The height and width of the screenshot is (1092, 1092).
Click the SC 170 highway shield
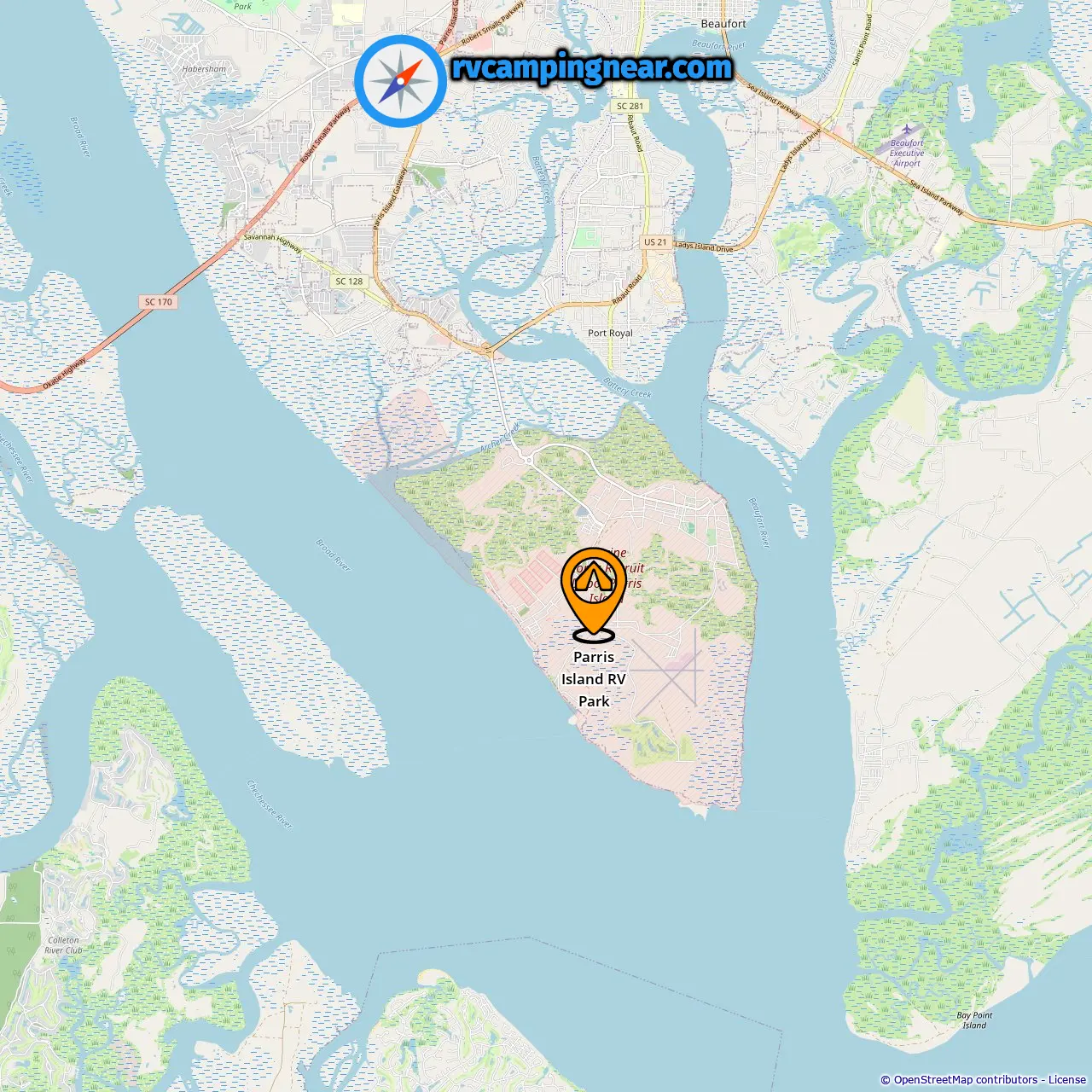[158, 302]
